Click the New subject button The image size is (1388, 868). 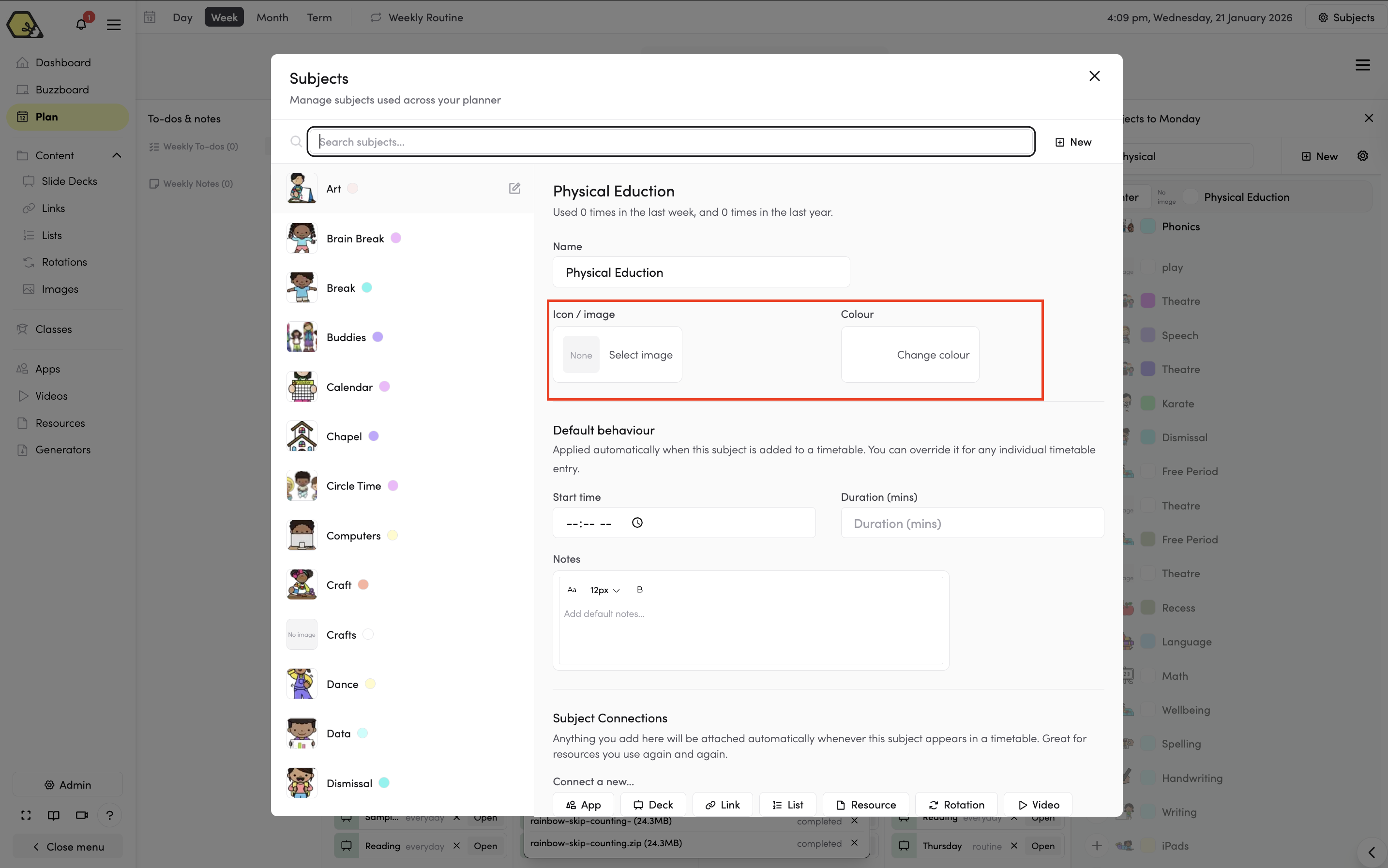point(1073,142)
